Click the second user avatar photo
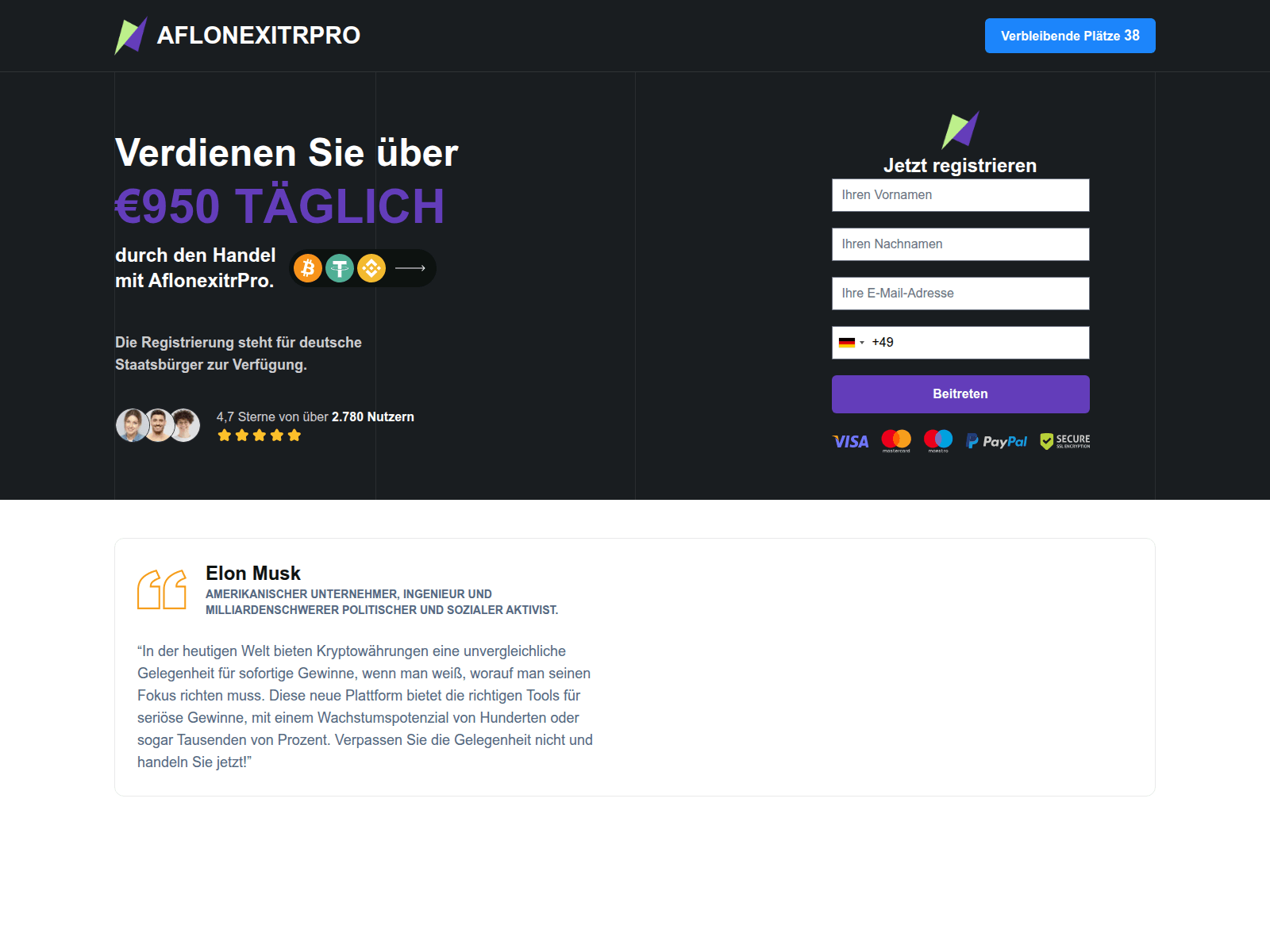Image resolution: width=1270 pixels, height=952 pixels. [159, 425]
